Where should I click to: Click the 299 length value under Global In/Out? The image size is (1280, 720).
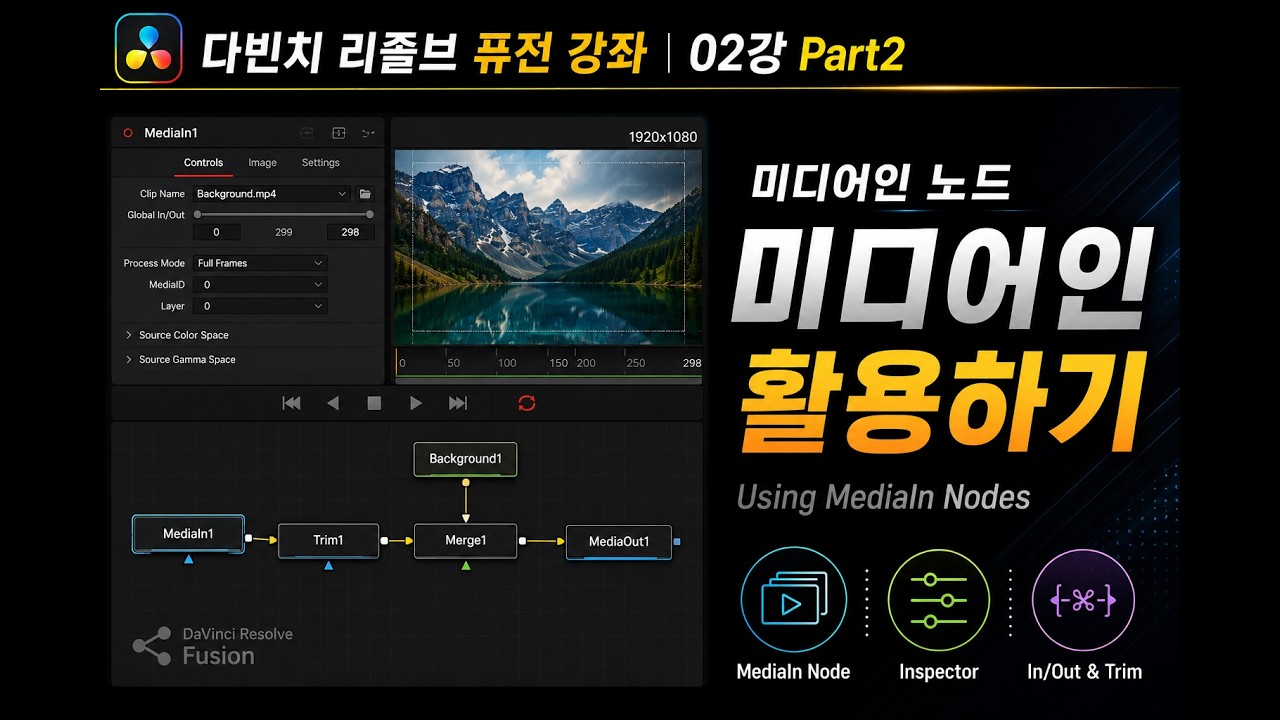pos(284,232)
